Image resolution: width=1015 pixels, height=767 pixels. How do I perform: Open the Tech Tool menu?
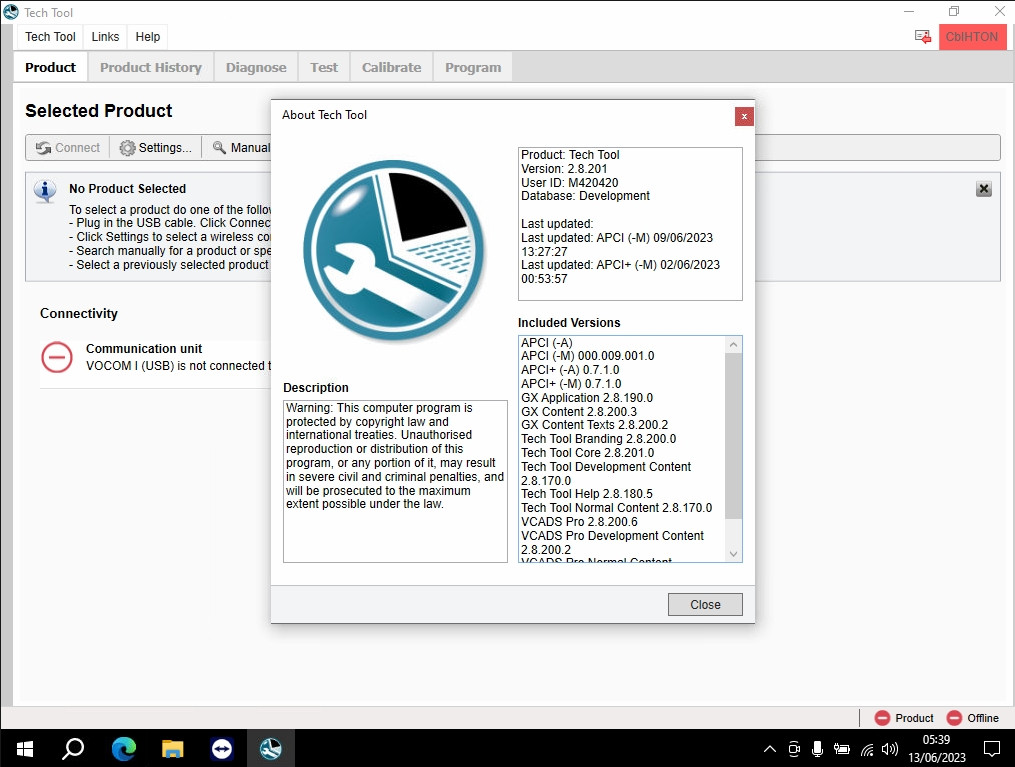click(x=50, y=37)
